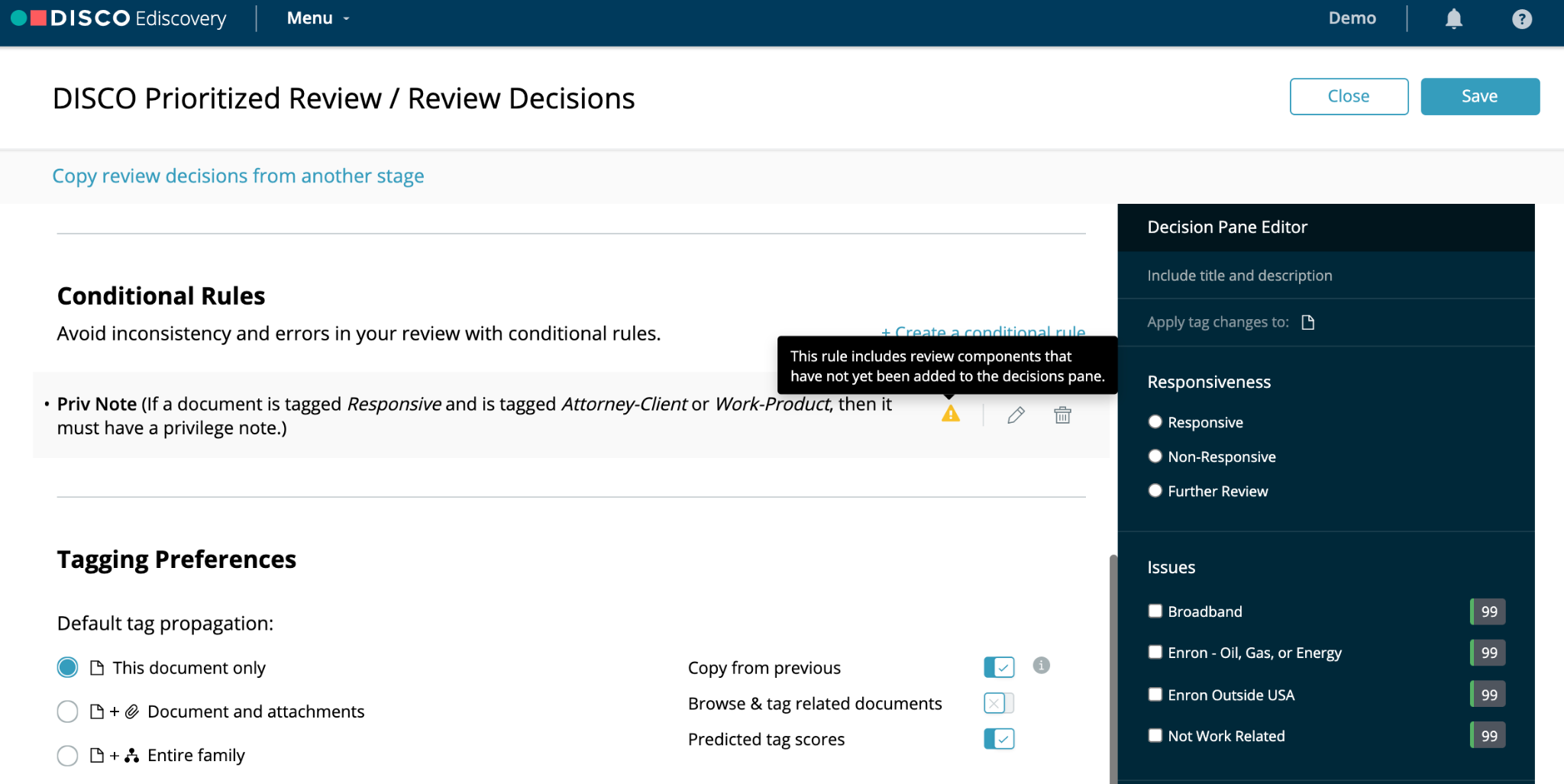Image resolution: width=1564 pixels, height=784 pixels.
Task: Click the 99 score badge for Enron Outside USA
Action: (1488, 695)
